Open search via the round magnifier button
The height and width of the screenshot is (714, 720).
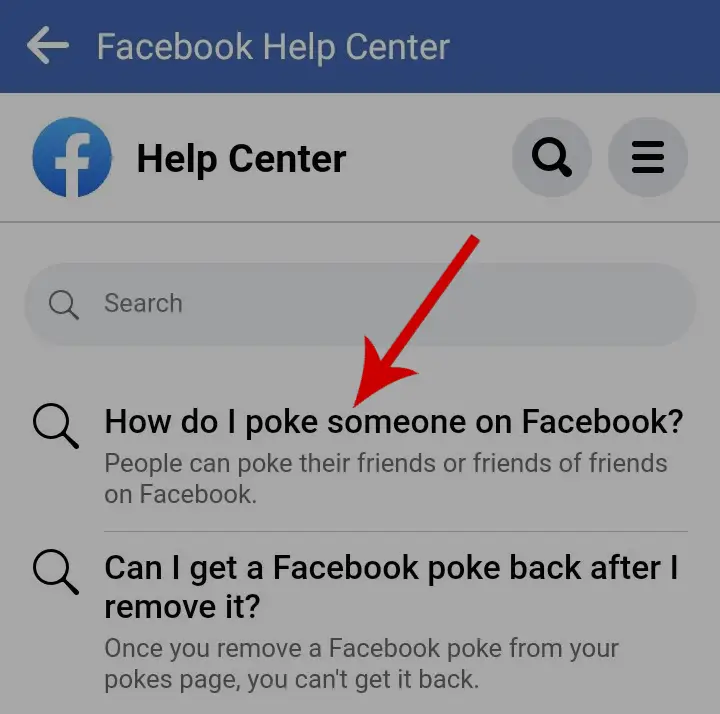coord(551,157)
